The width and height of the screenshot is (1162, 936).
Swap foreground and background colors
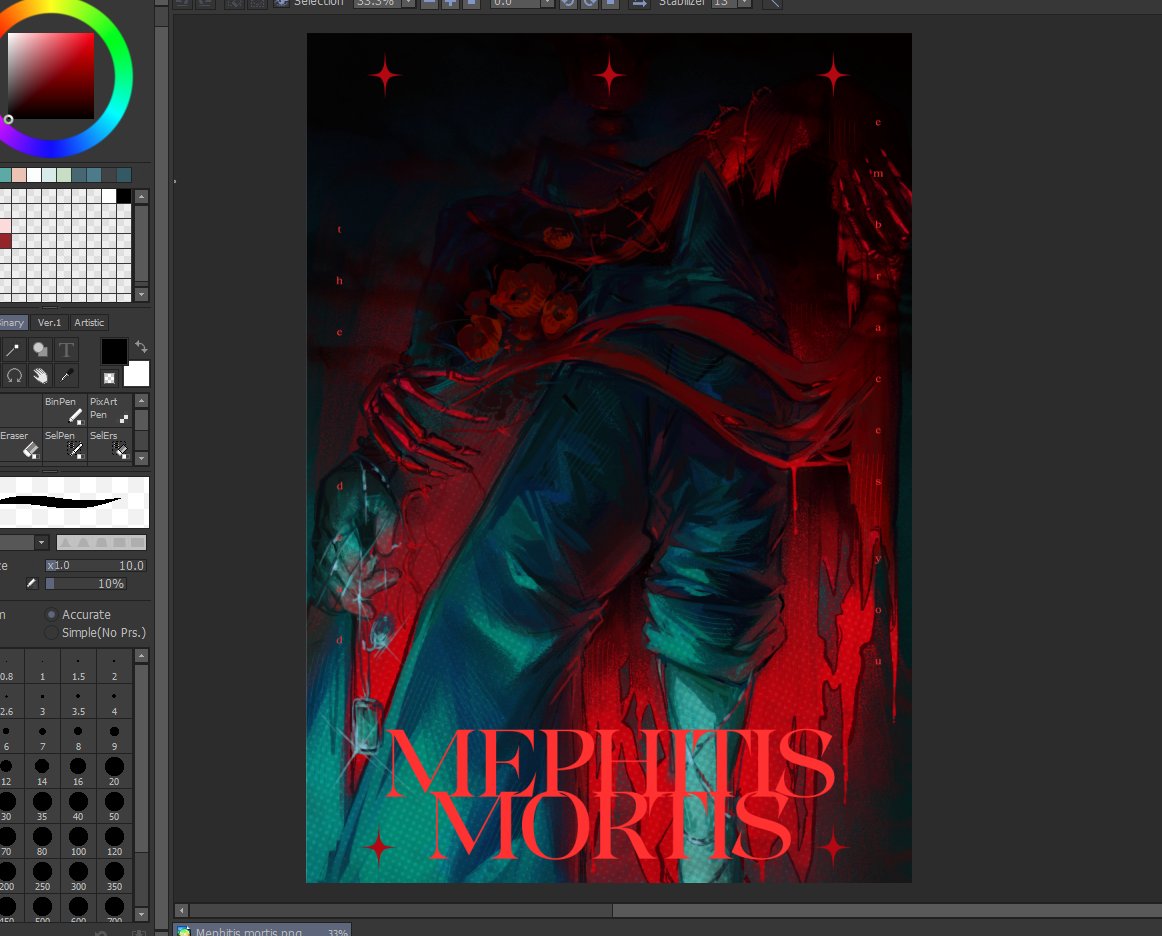(141, 347)
